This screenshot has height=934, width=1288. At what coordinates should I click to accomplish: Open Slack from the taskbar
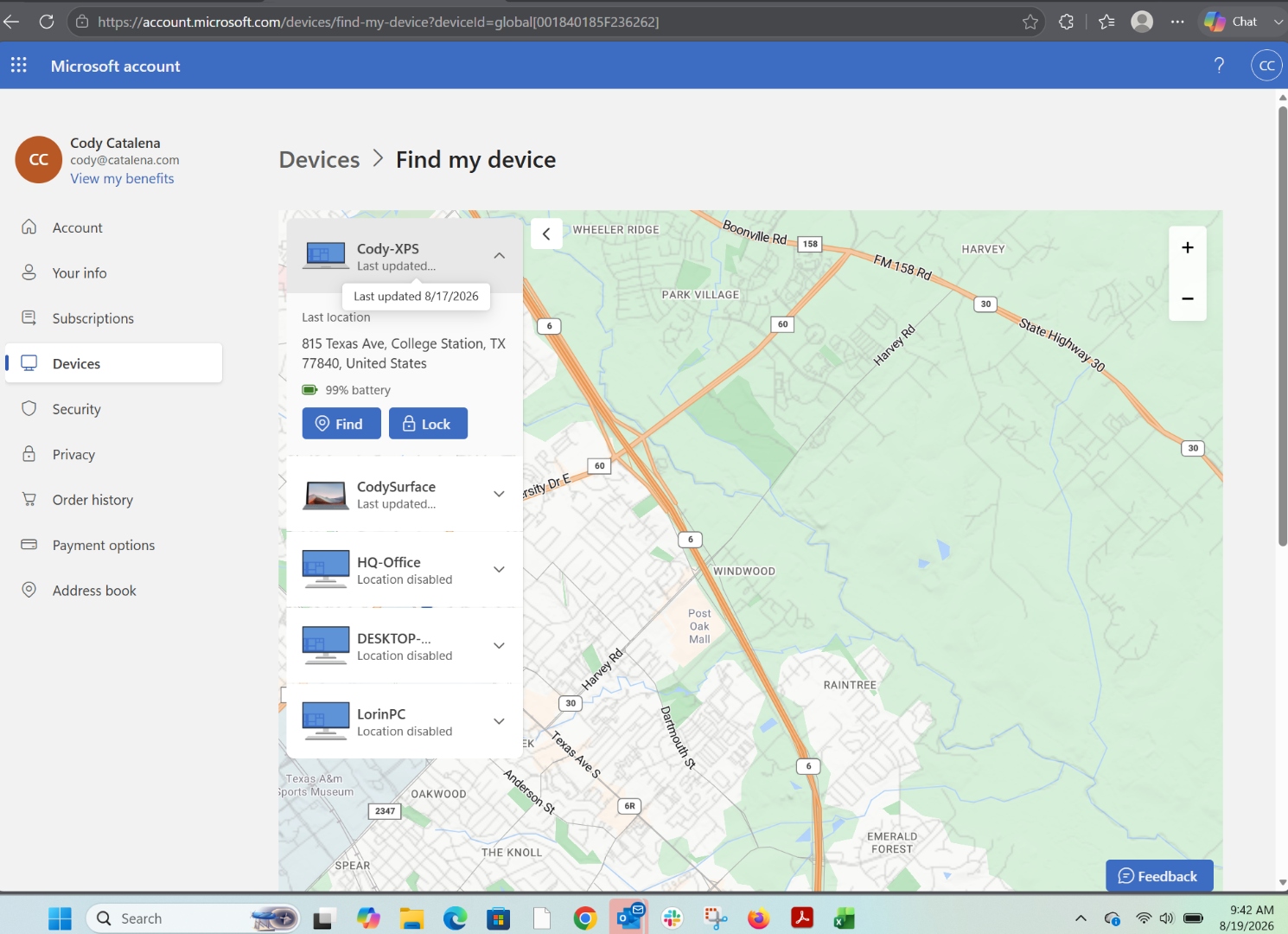click(672, 918)
